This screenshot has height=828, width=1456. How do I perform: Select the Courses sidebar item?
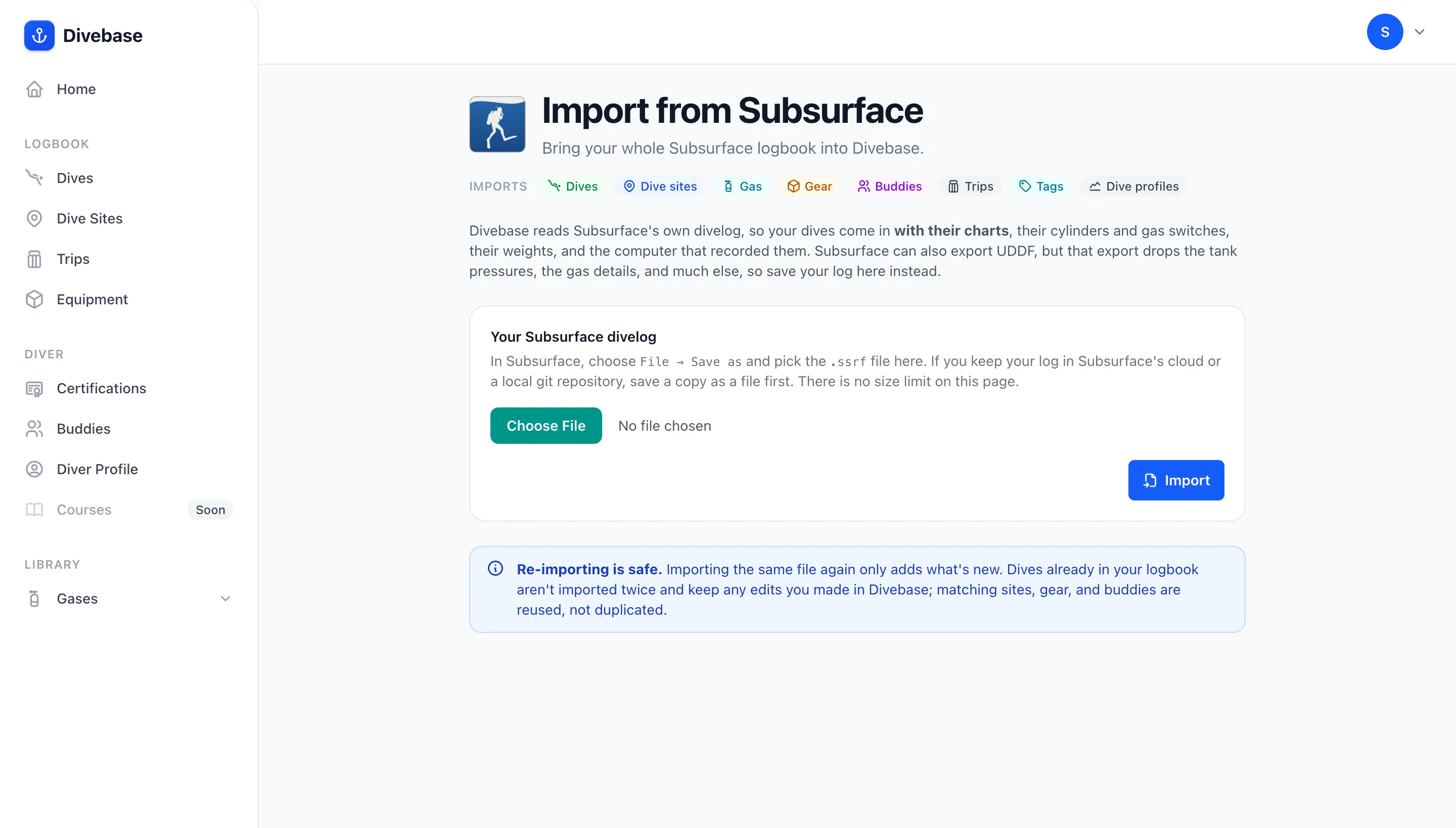pos(128,510)
